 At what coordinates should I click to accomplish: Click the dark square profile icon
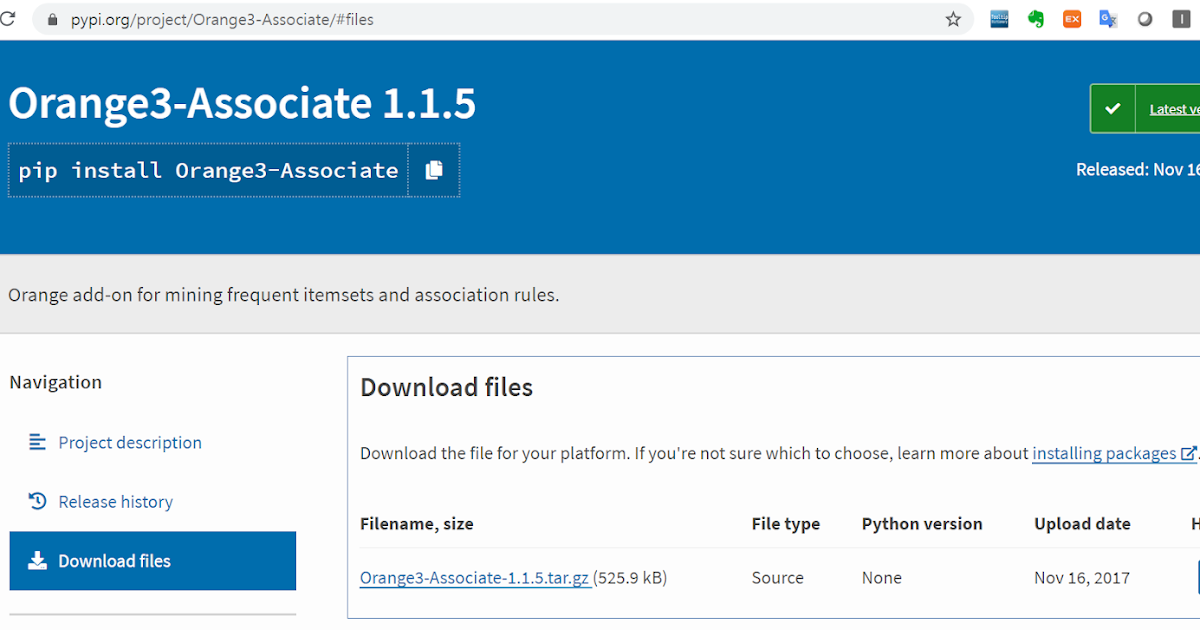[1181, 19]
